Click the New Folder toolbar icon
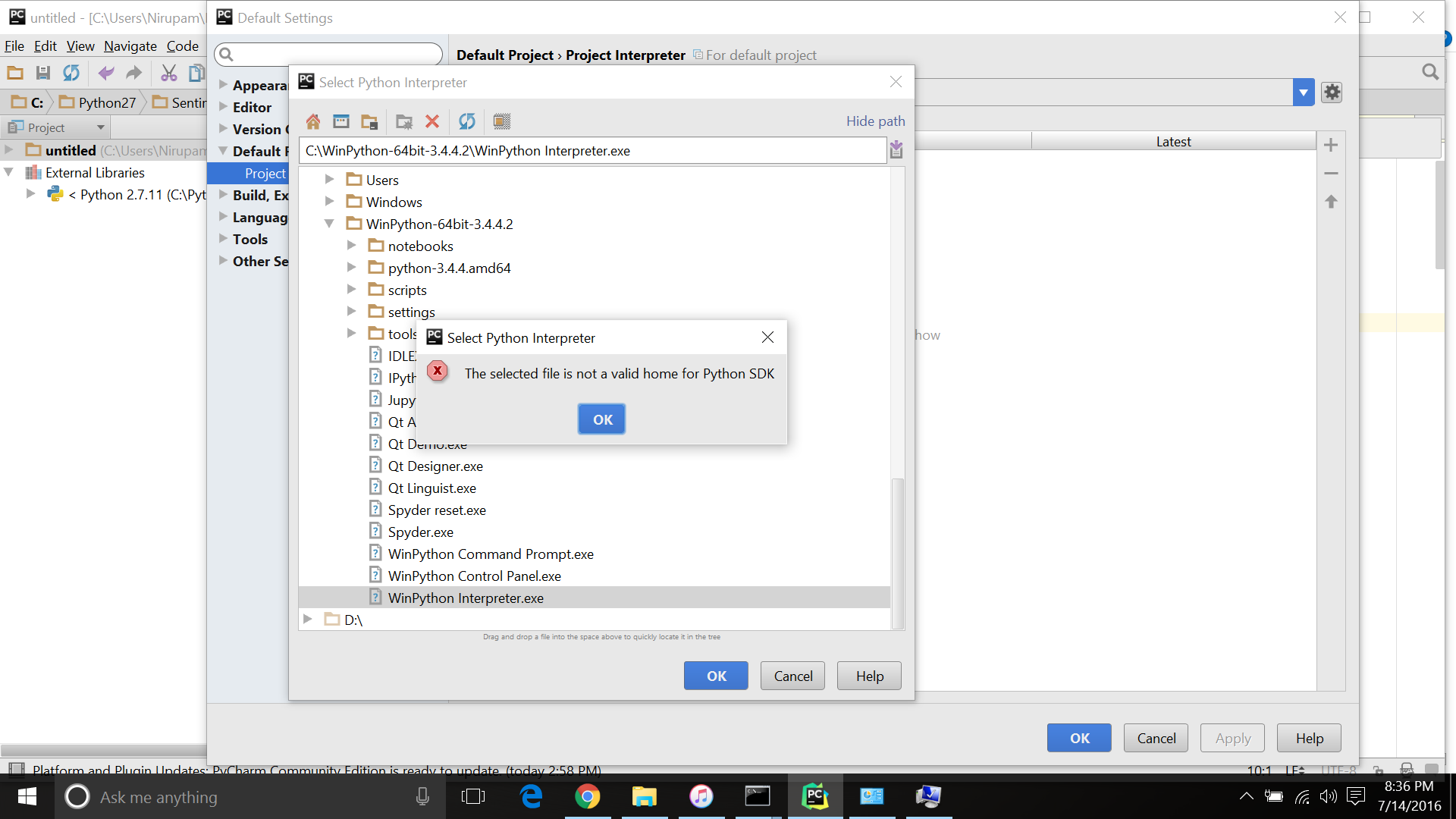 (x=404, y=121)
